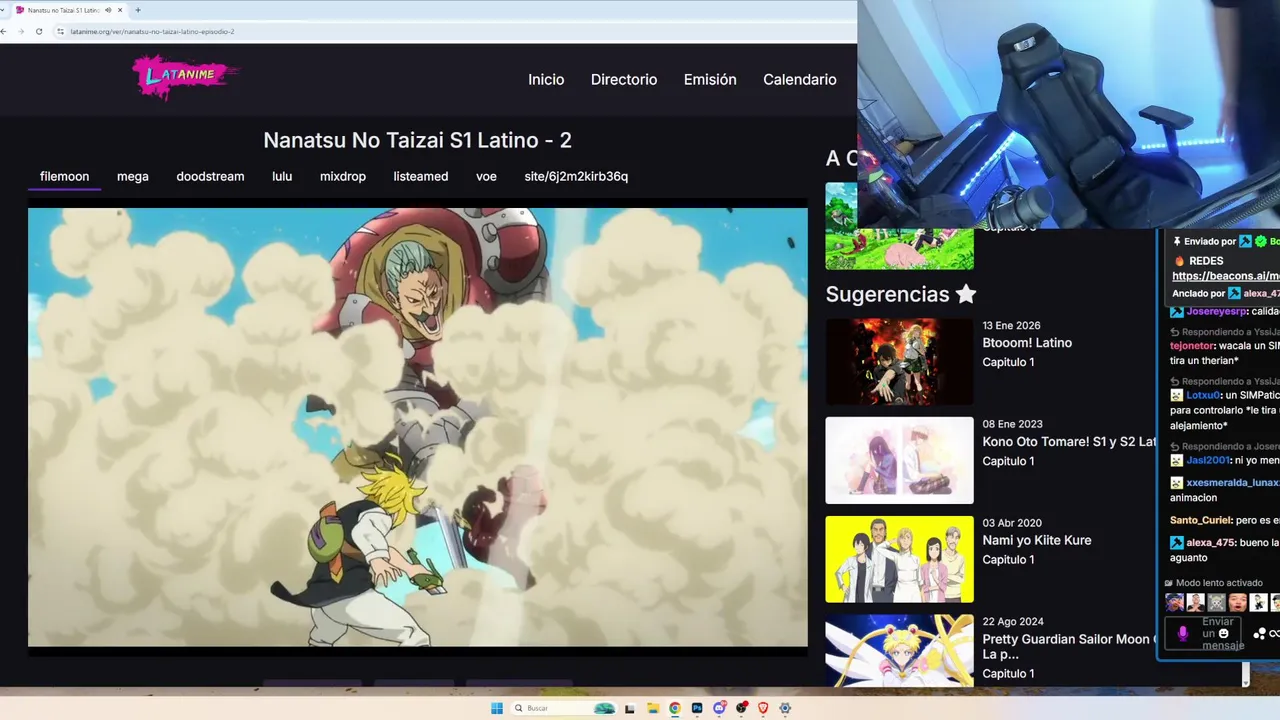Open Brave browser from the taskbar

tap(763, 708)
